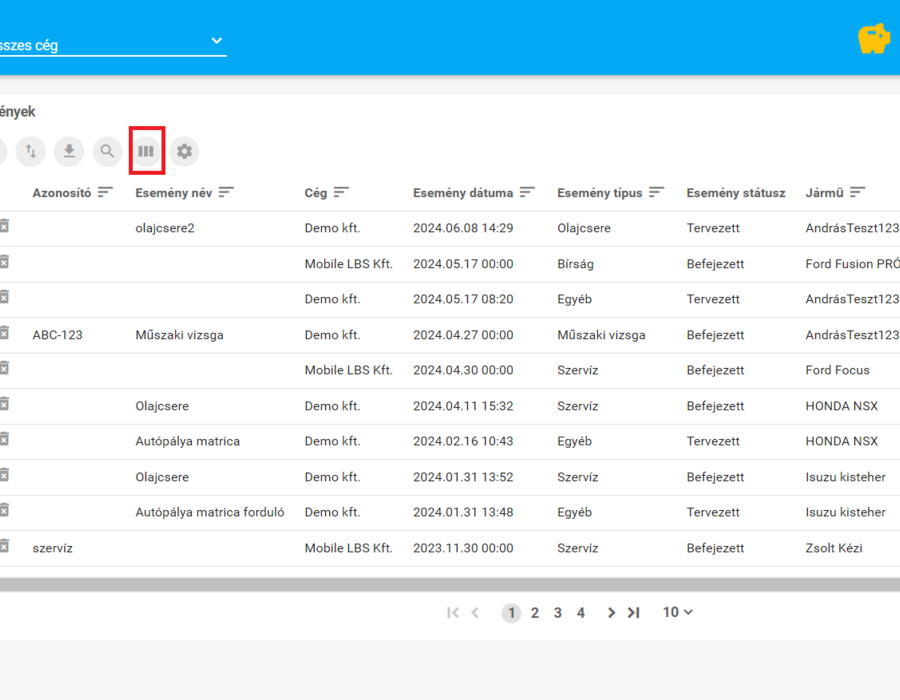Open the Összes cég company dropdown
900x700 pixels.
[113, 44]
